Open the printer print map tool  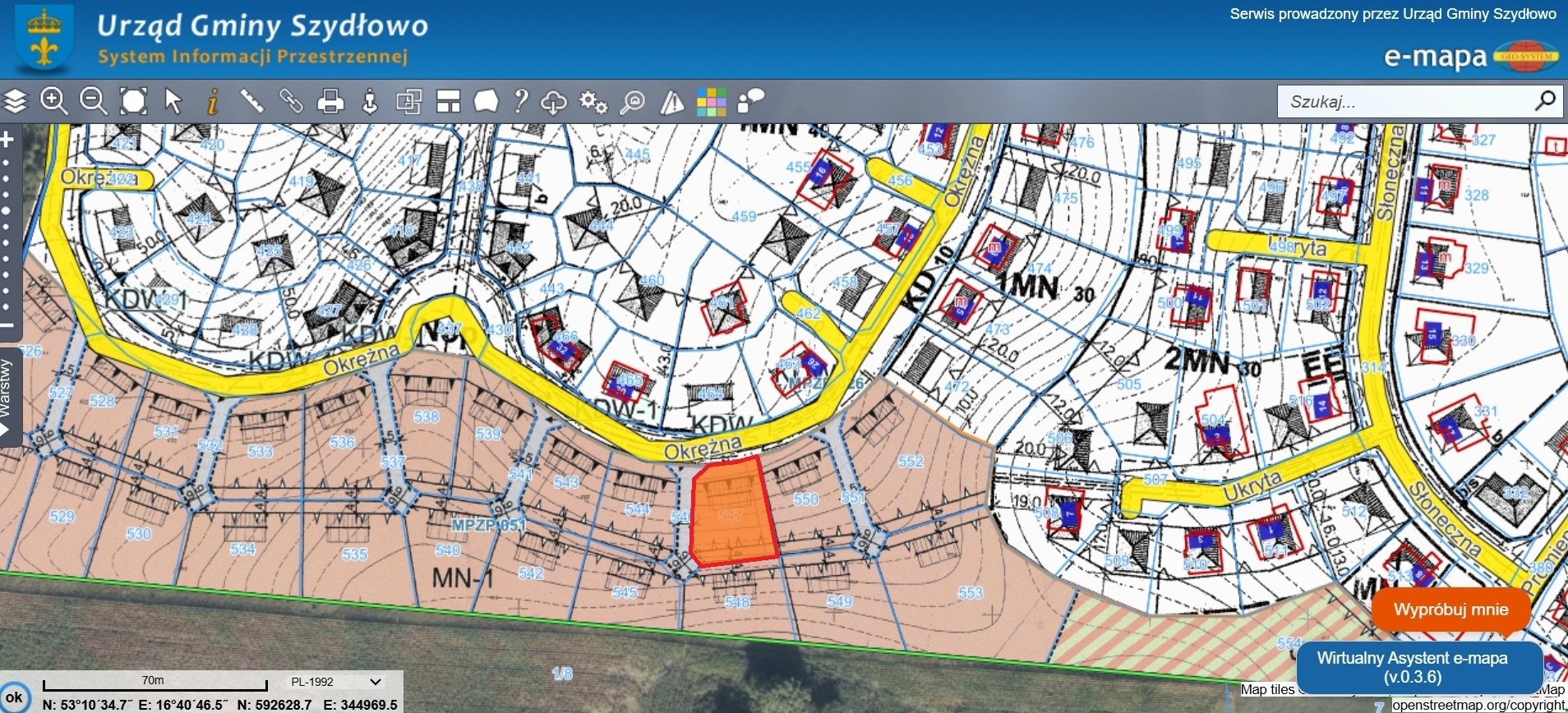click(330, 102)
